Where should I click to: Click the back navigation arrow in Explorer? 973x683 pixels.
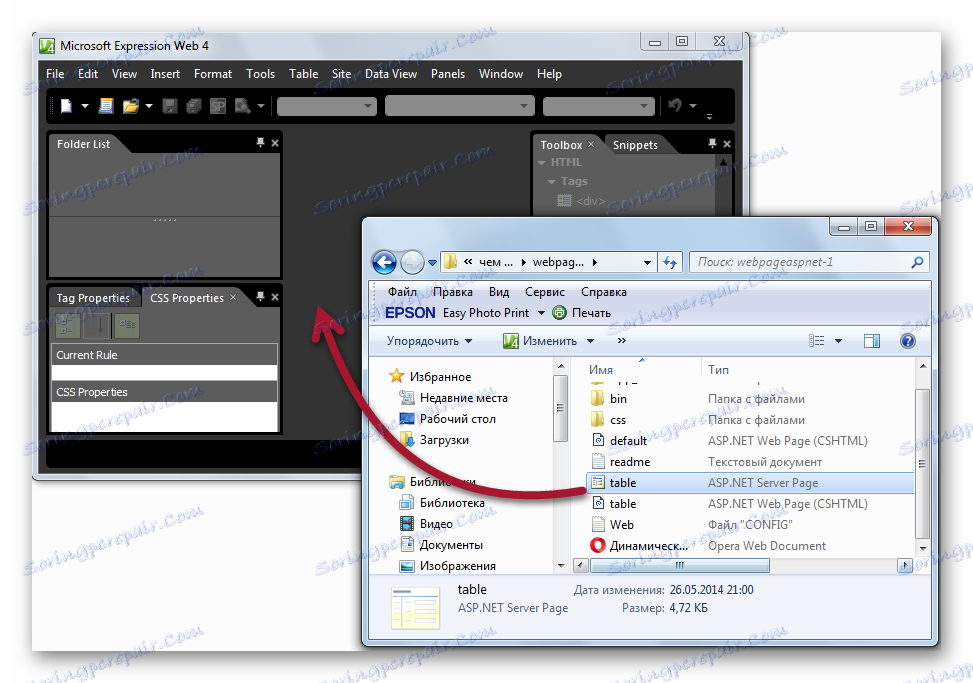pos(384,262)
